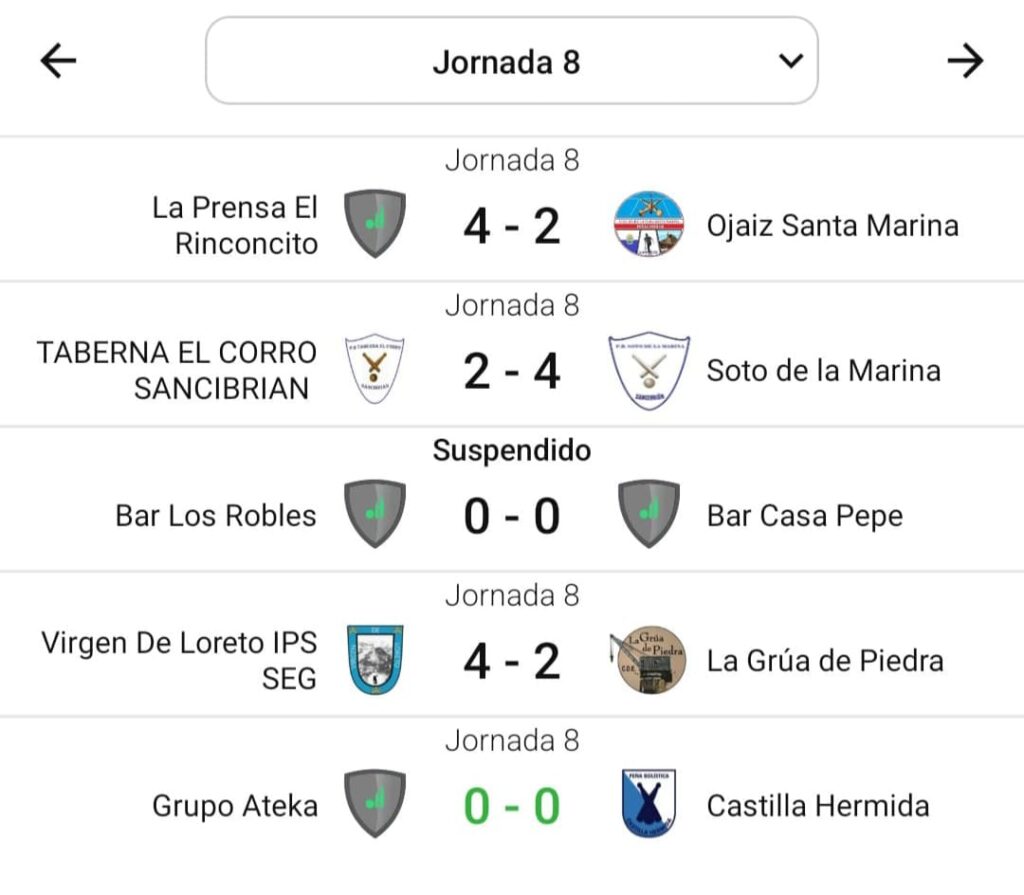
Task: View the Suspendido 0 - 0 match
Action: (x=512, y=500)
